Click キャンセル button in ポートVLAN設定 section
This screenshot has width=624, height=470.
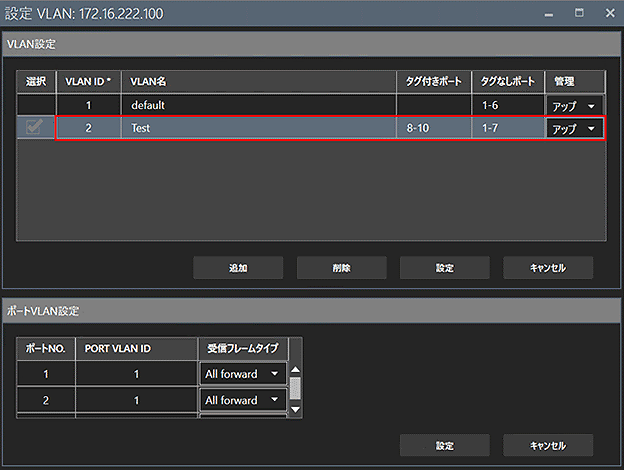(x=548, y=445)
